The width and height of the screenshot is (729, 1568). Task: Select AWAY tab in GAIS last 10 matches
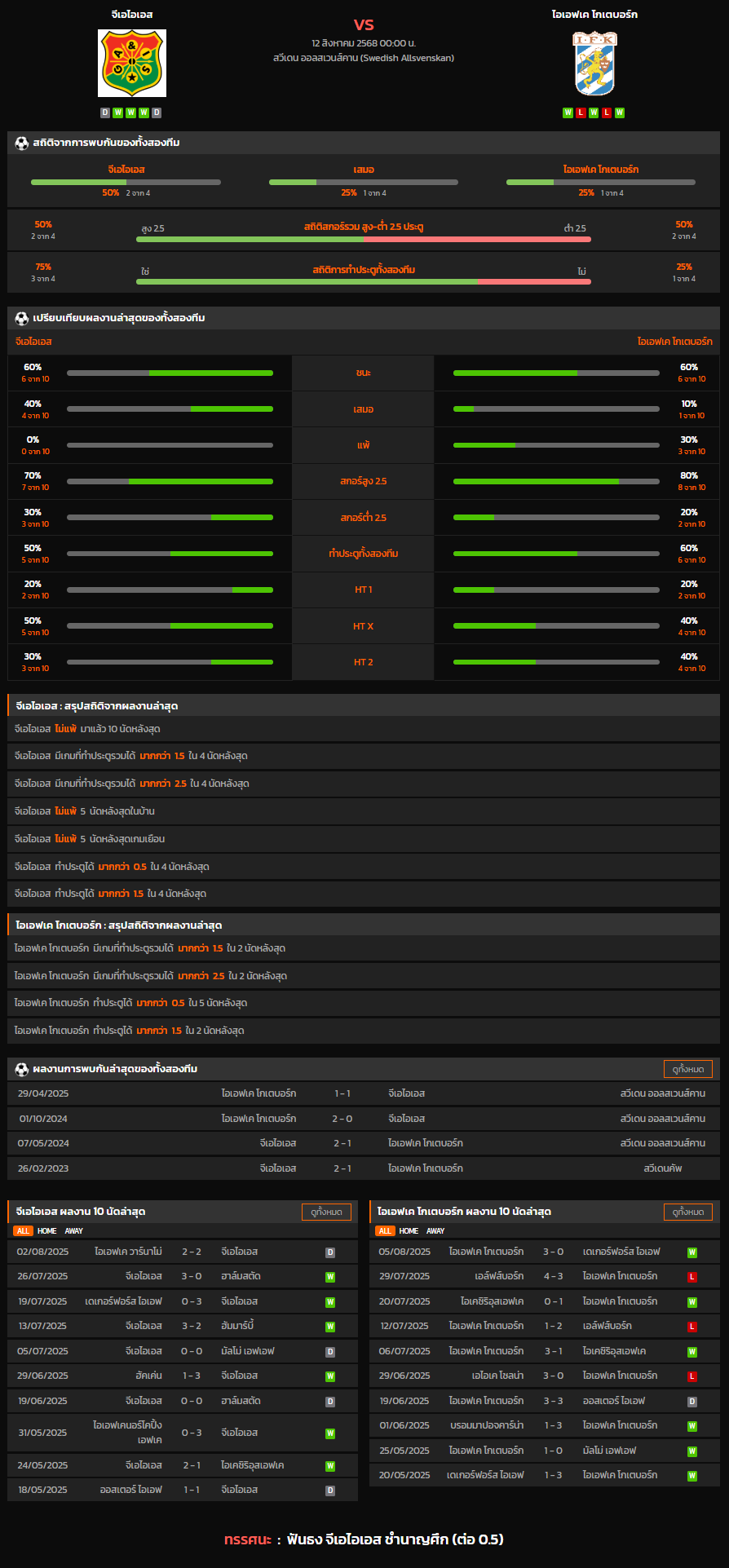74,1231
